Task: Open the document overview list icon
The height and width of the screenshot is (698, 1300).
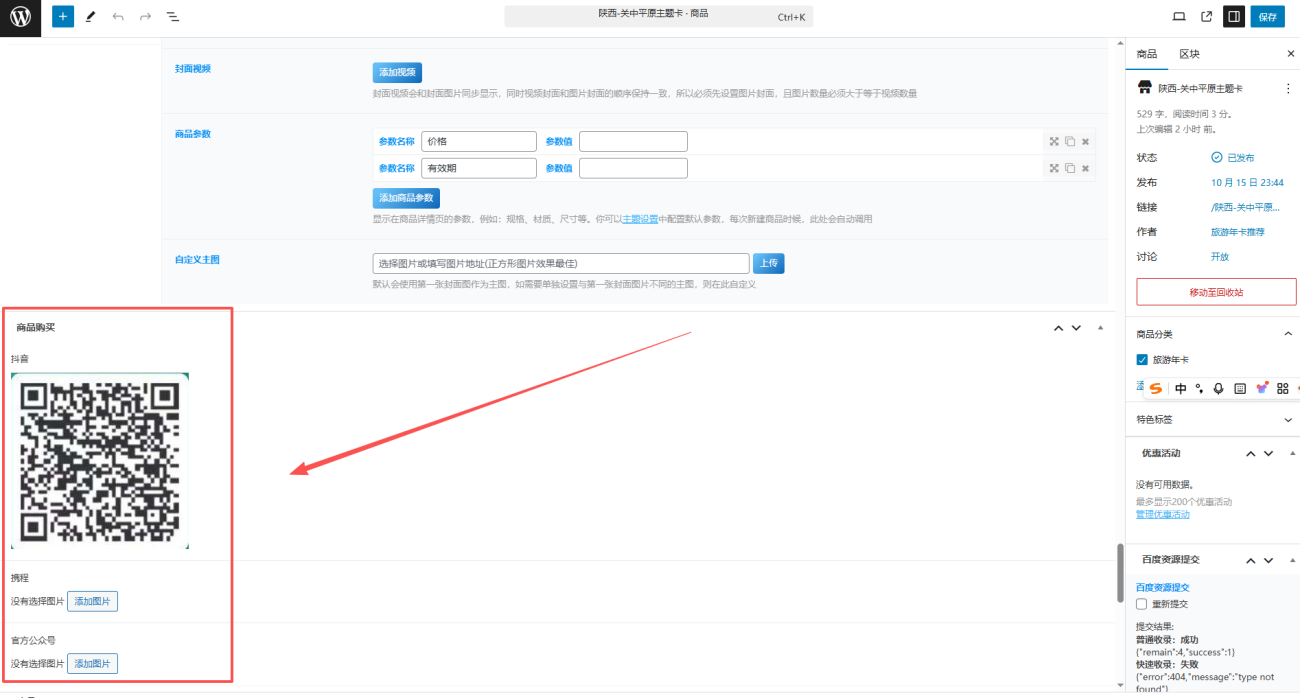Action: click(x=173, y=17)
